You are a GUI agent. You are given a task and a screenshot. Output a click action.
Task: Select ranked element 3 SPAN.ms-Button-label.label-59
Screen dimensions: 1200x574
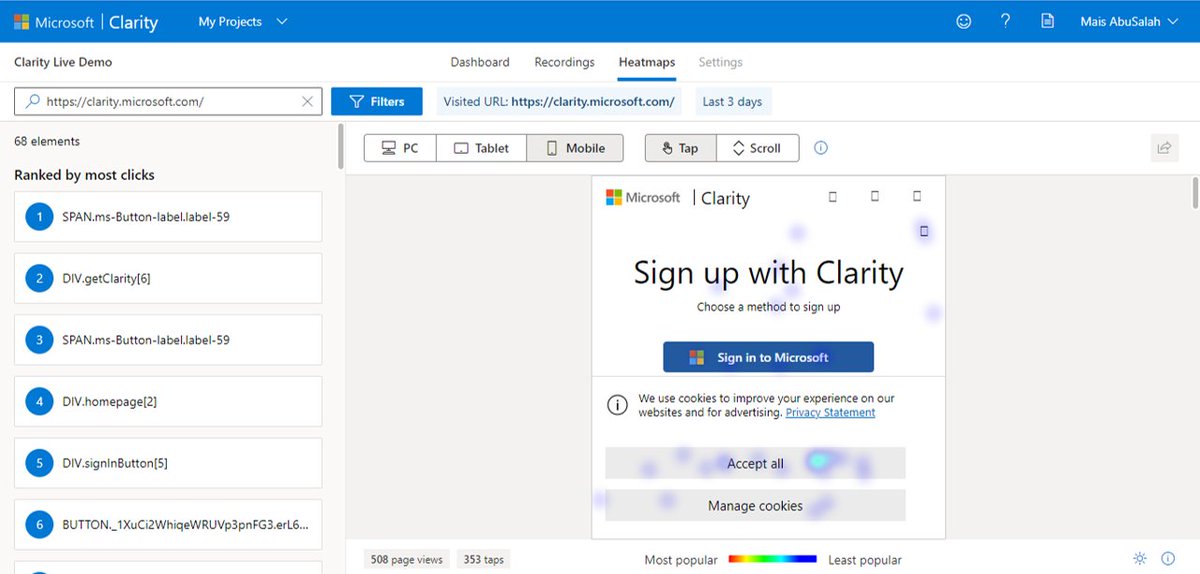(168, 340)
